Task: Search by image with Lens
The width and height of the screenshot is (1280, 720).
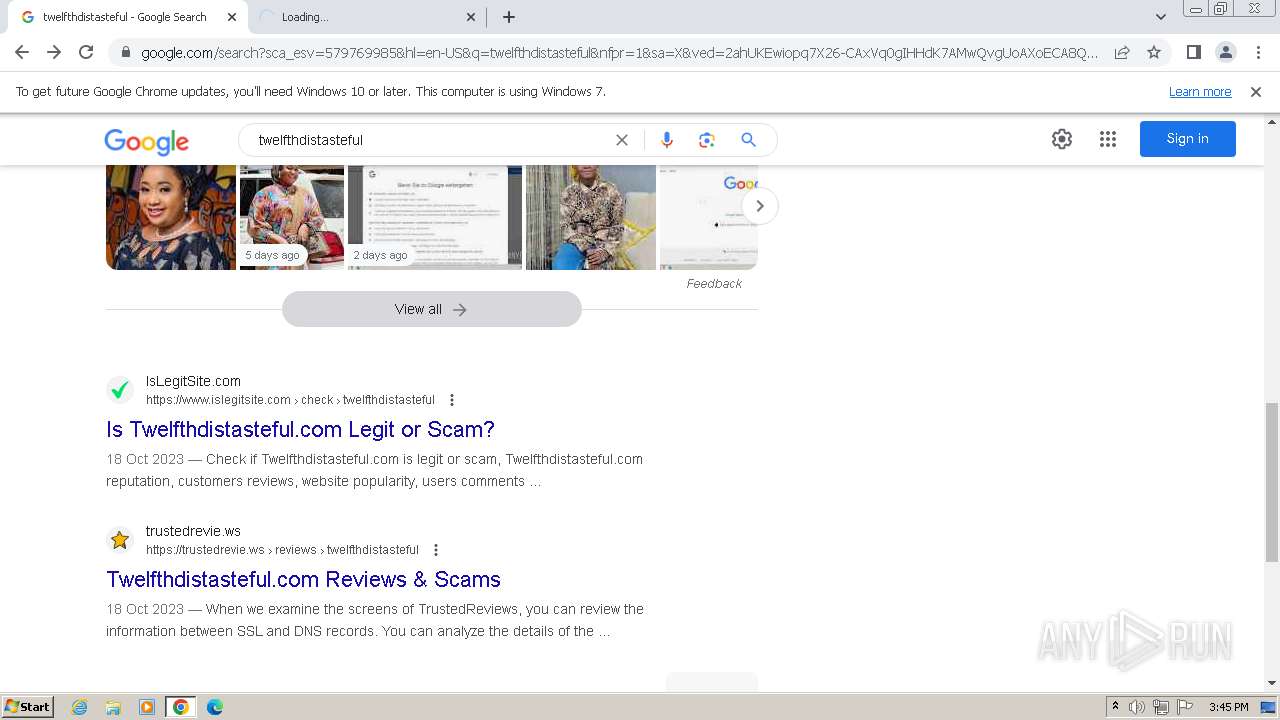Action: 707,140
